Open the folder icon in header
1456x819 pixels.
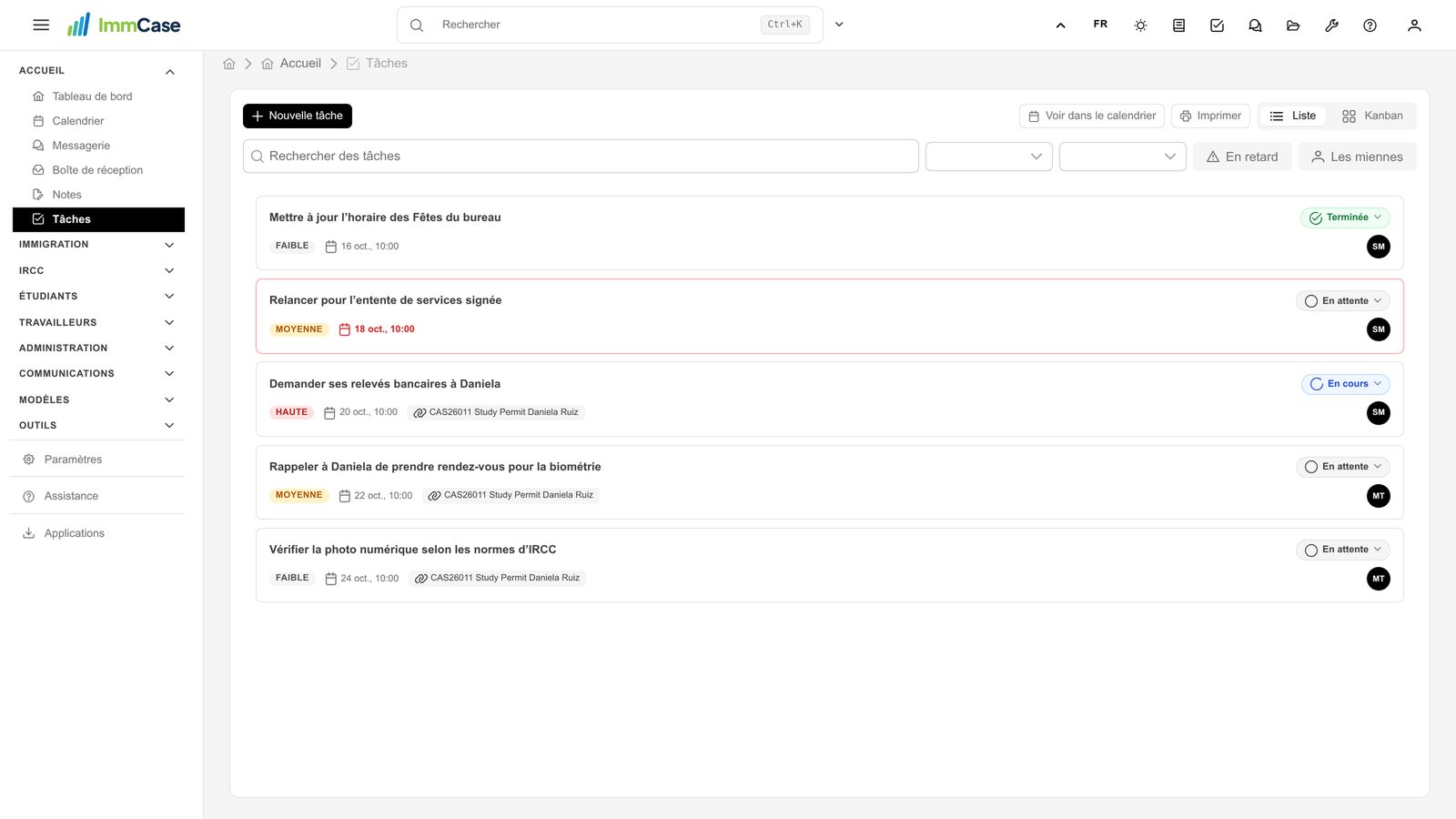[x=1293, y=25]
